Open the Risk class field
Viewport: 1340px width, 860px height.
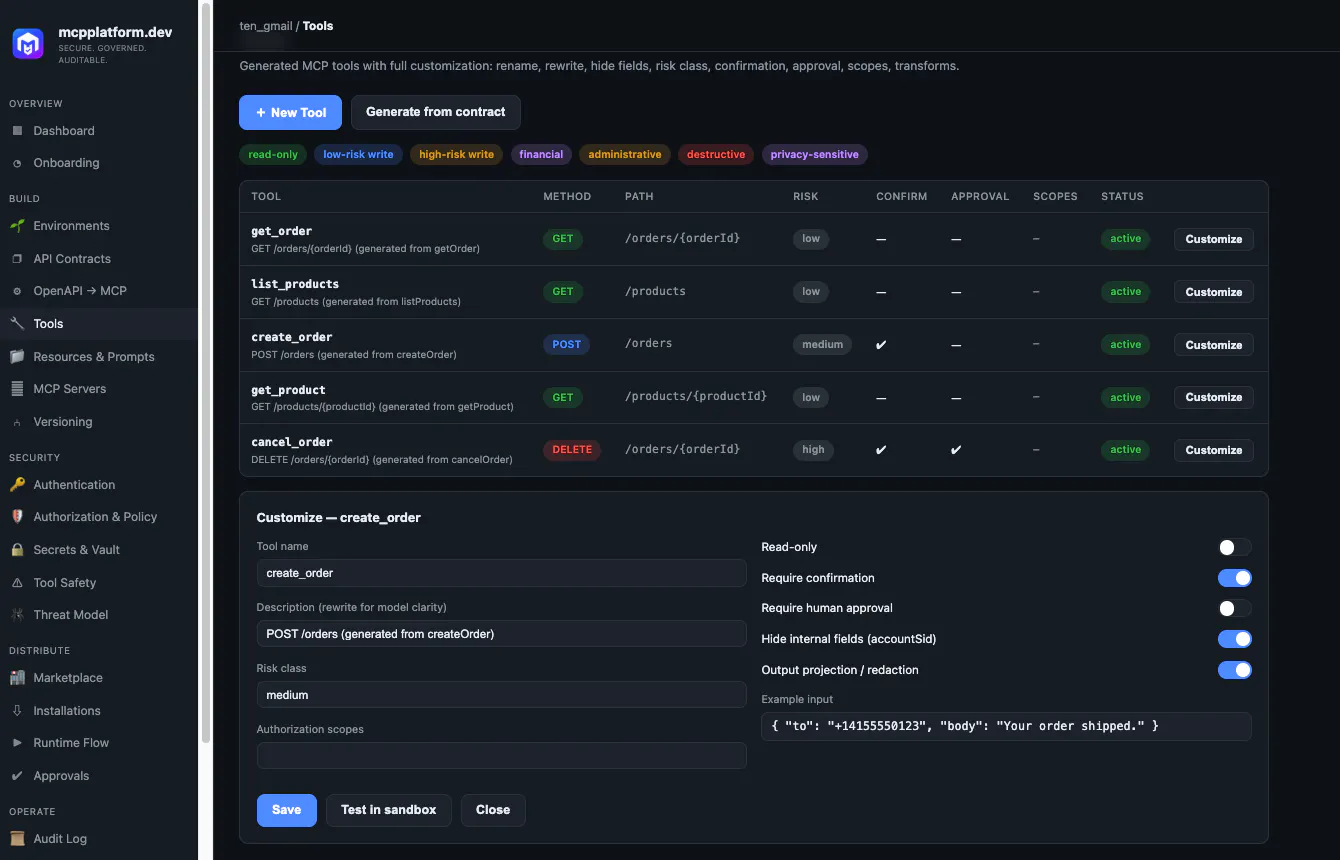[x=501, y=695]
